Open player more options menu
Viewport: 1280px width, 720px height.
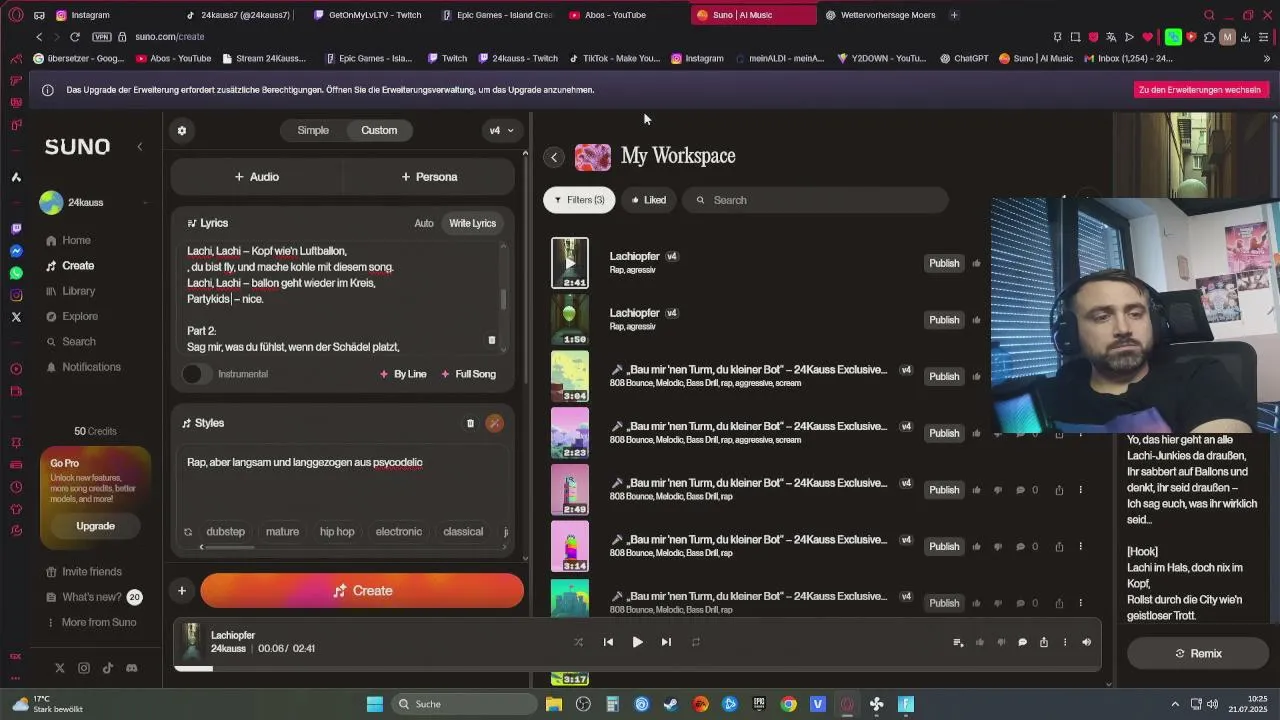click(x=1065, y=642)
